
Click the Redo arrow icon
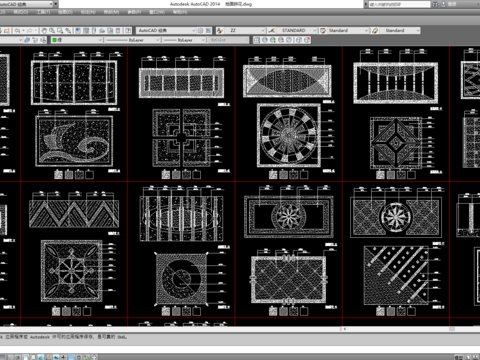30,31
